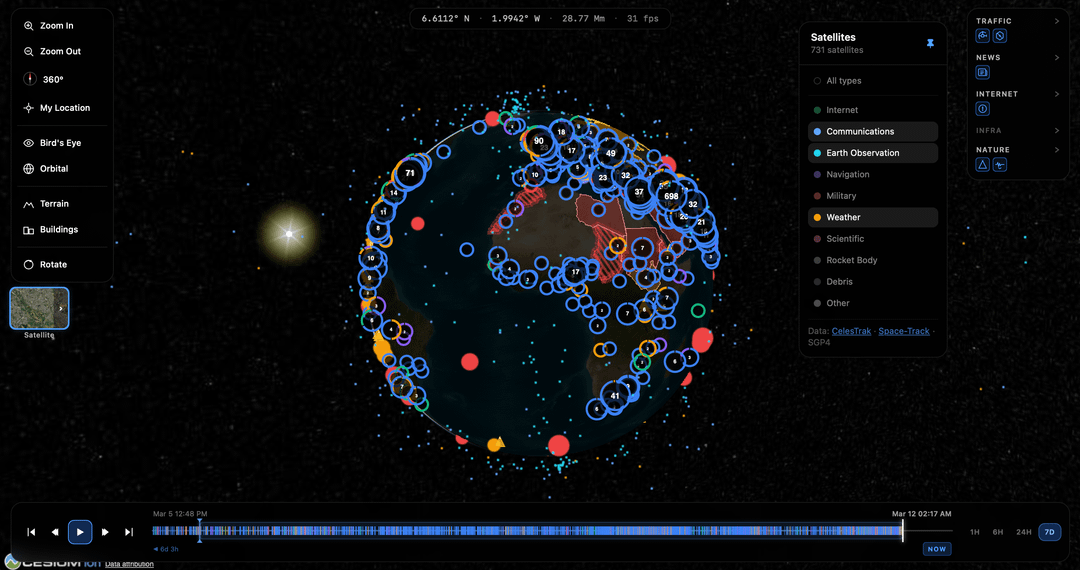Screen dimensions: 1080x570
Task: Click the news layer icon under NEWS
Action: (983, 72)
